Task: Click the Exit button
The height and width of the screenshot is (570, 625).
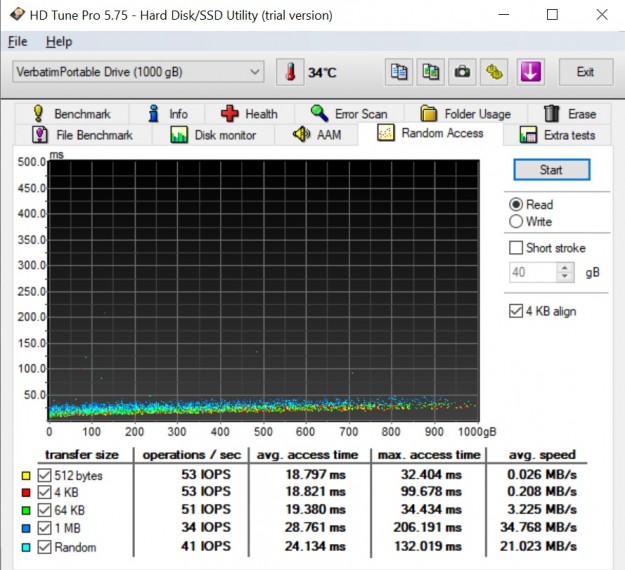Action: pos(585,72)
